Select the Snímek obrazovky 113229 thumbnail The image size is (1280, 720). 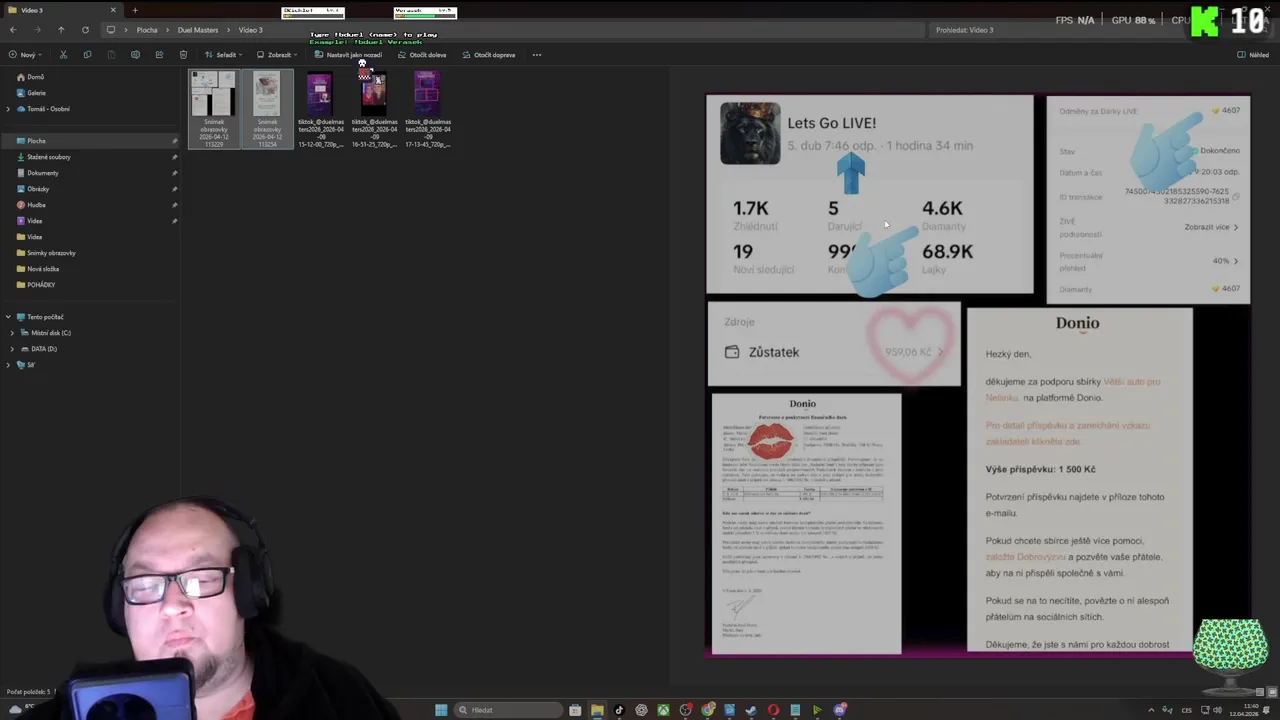pyautogui.click(x=214, y=109)
